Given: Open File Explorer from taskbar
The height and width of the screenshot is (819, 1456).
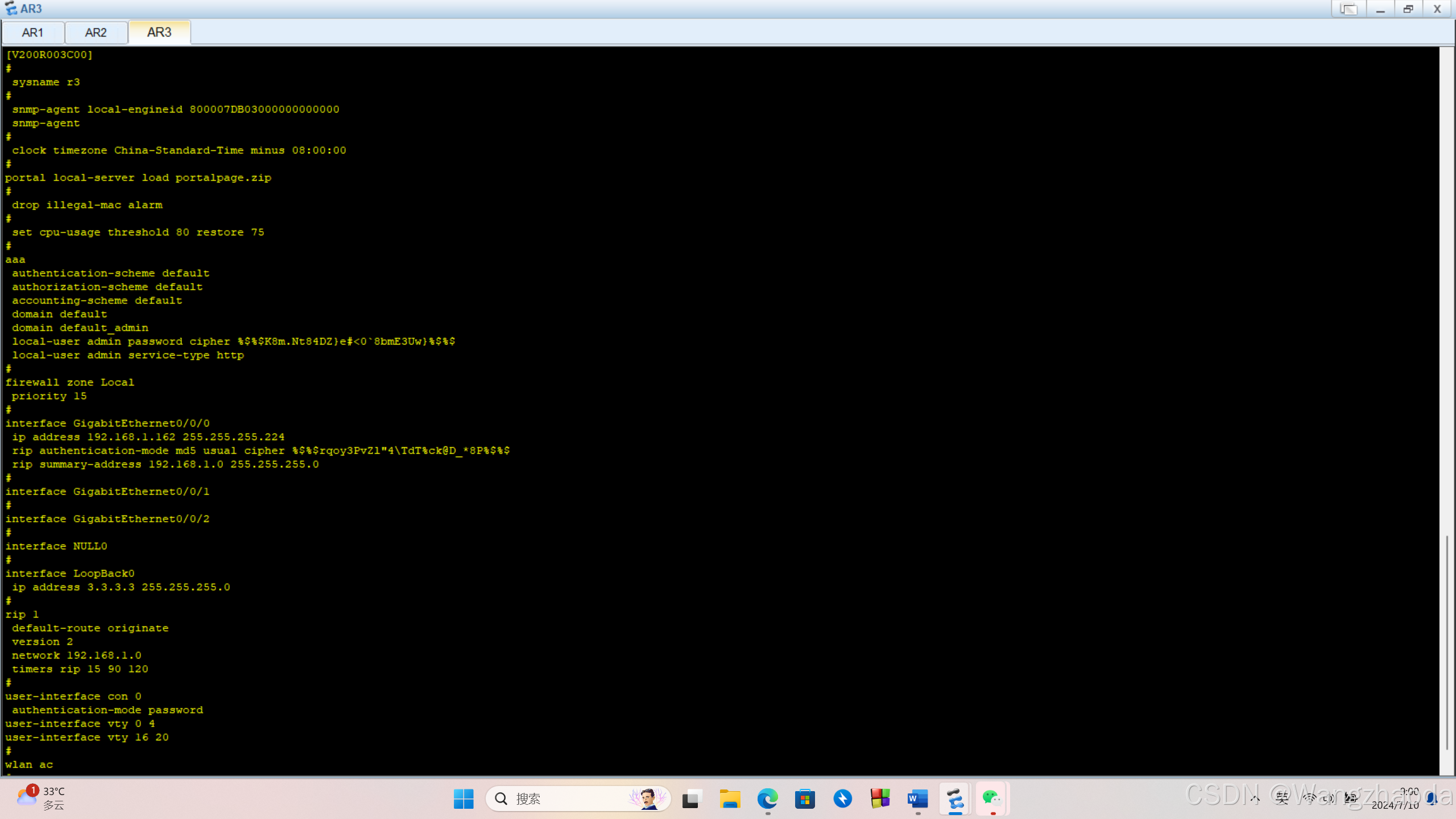Looking at the screenshot, I should coord(729,799).
